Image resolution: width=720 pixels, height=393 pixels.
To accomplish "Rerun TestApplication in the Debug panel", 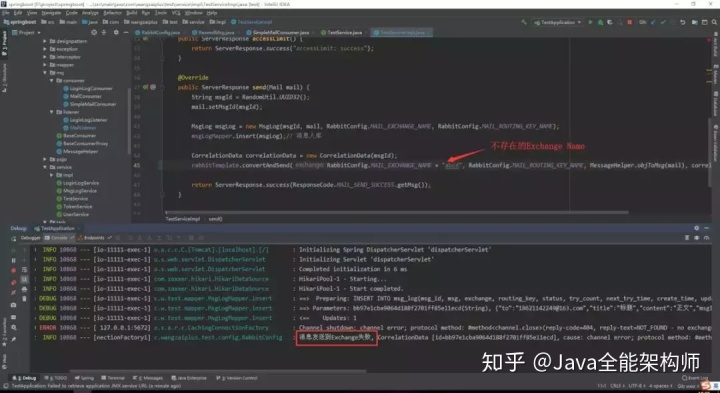I will pos(13,238).
